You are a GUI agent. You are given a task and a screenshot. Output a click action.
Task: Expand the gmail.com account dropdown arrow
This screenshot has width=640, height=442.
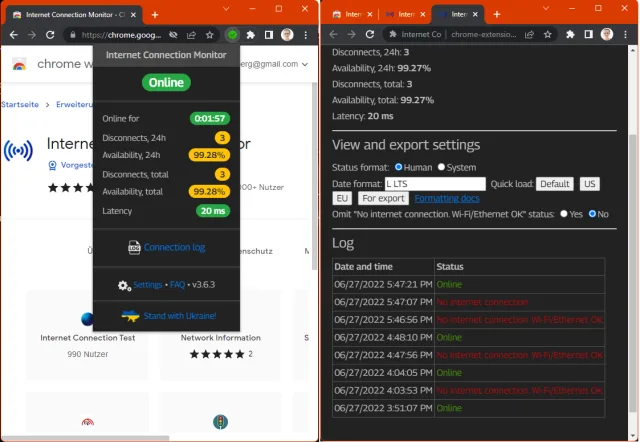click(305, 64)
